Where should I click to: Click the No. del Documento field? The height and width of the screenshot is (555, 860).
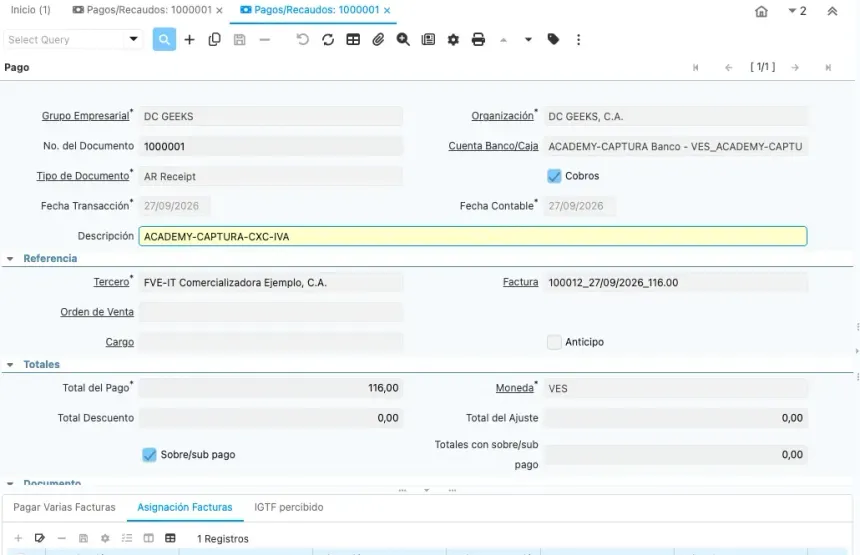tap(271, 146)
